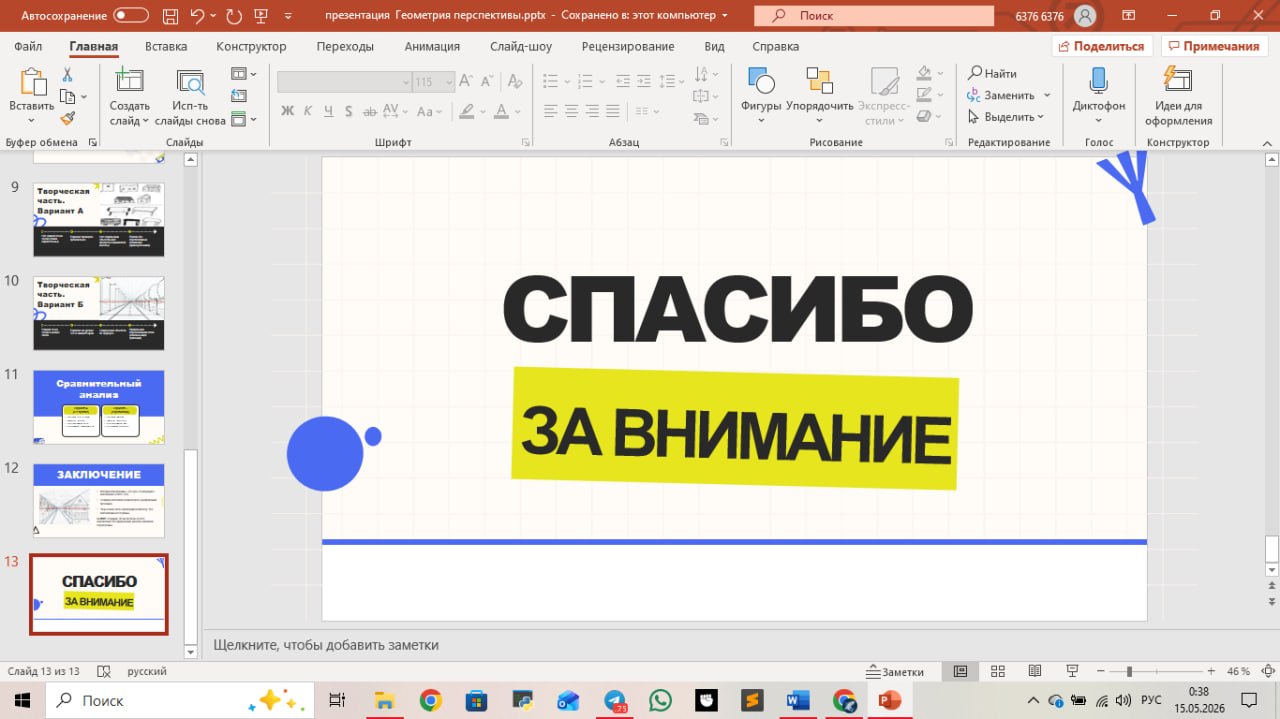Click the Поиск search box in title bar

(876, 16)
